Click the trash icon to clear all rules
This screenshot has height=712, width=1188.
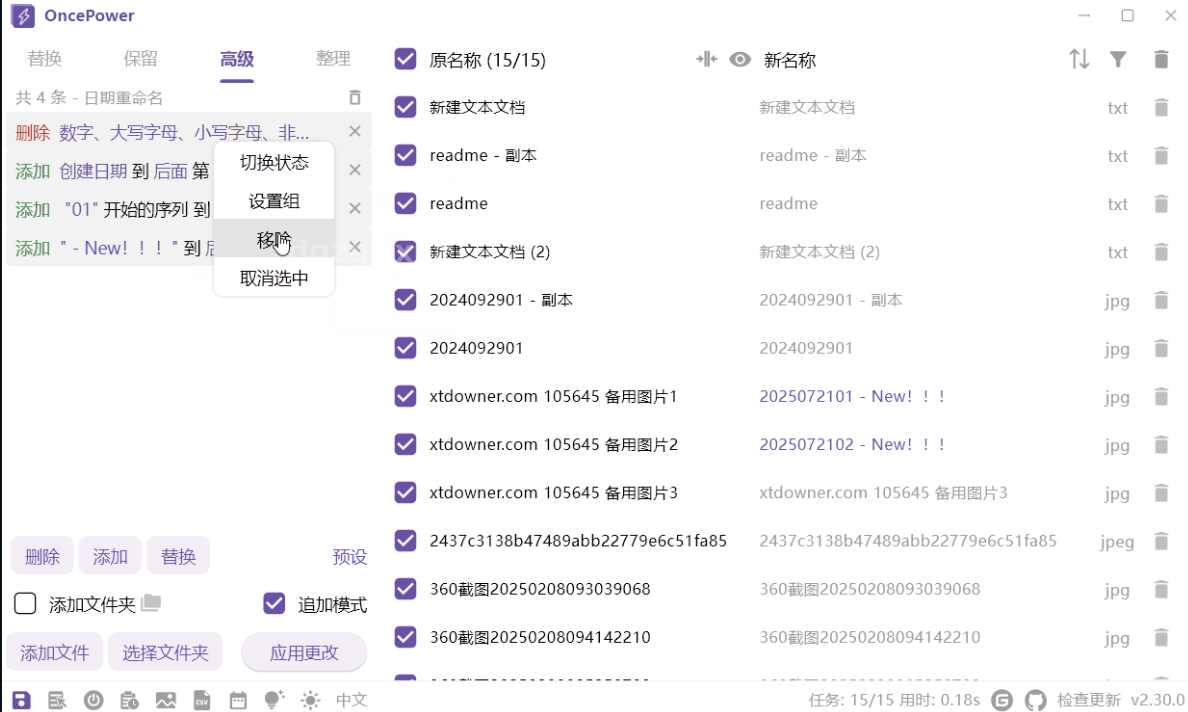tap(355, 98)
